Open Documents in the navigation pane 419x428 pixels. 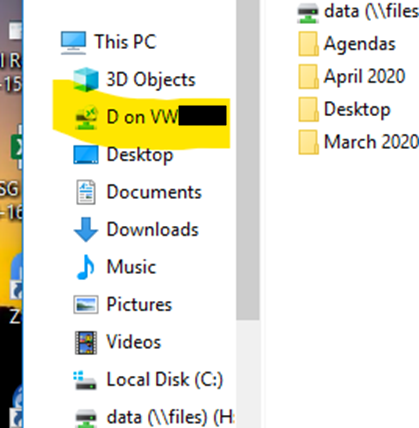(154, 192)
